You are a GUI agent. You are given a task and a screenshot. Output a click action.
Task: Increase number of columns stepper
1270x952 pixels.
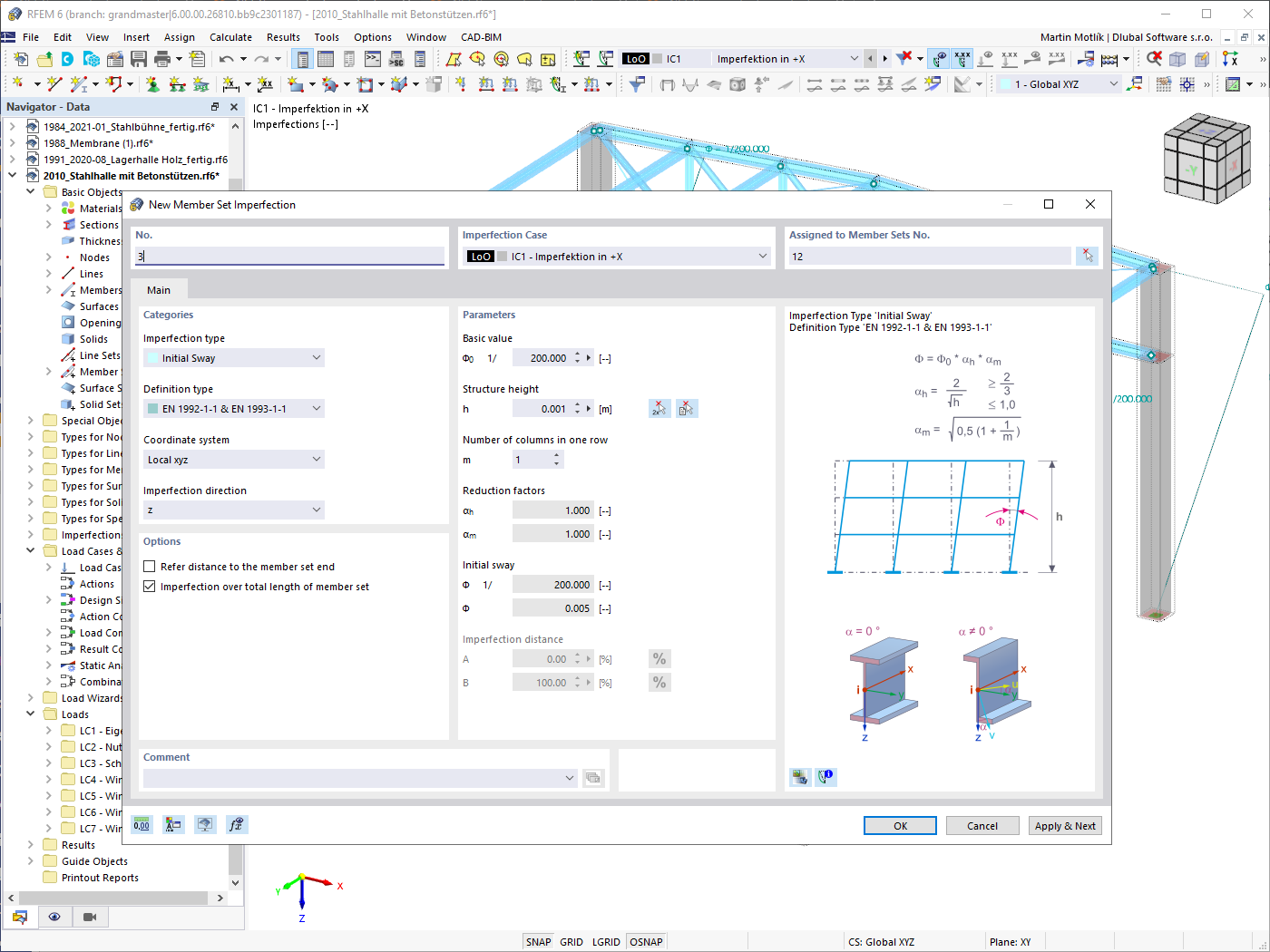click(558, 456)
